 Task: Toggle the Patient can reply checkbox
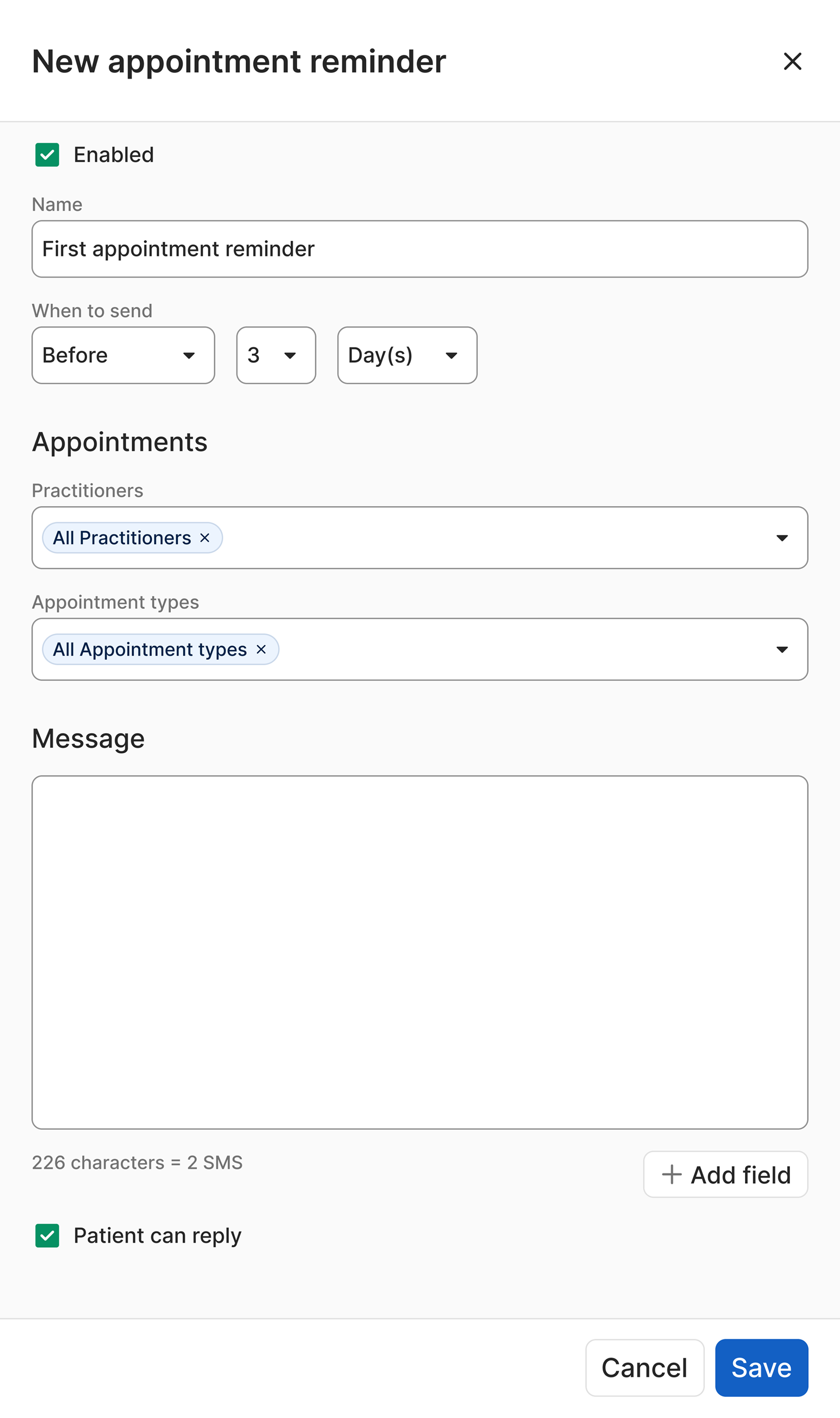click(x=47, y=1235)
